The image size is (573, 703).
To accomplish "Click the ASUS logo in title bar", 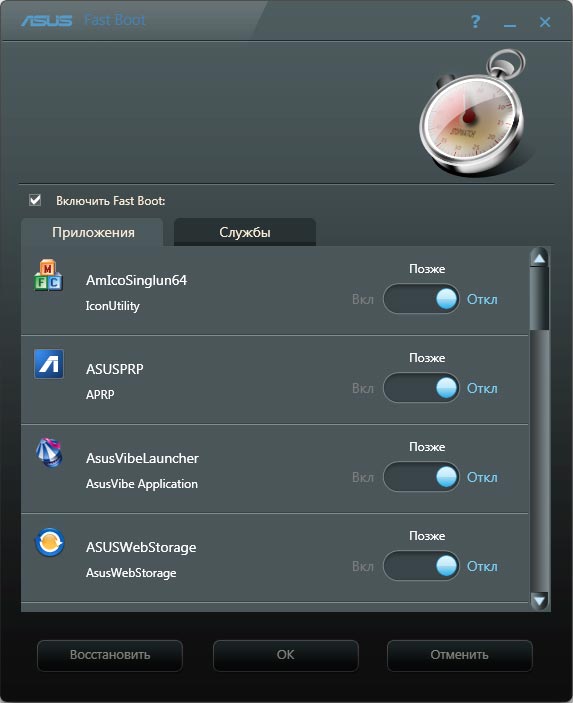I will click(47, 21).
